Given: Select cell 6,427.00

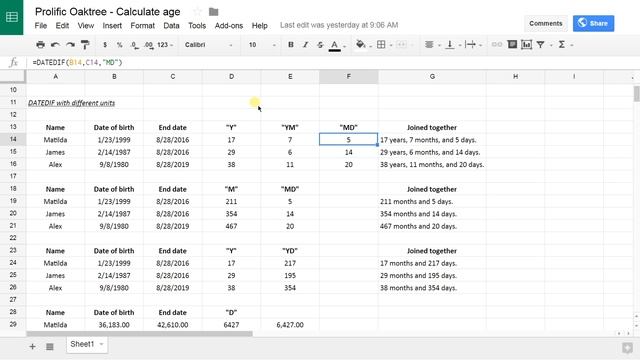Looking at the screenshot, I should 290,325.
